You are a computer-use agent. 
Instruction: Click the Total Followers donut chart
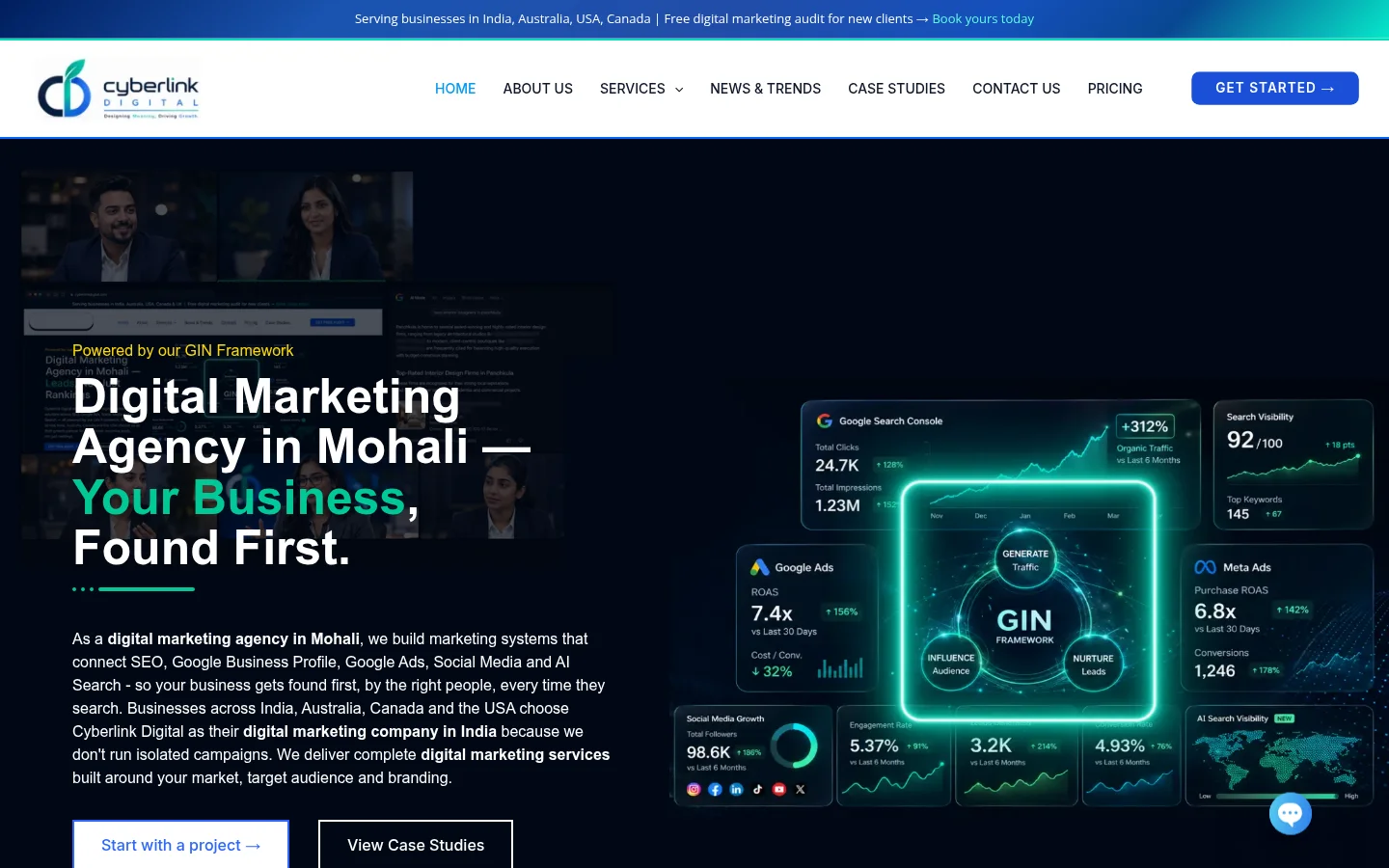tap(794, 746)
